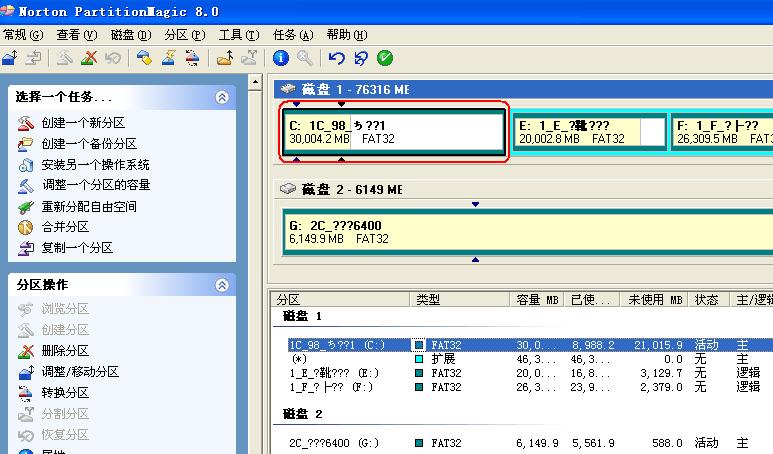Open the 常规(G) menu
Image resolution: width=773 pixels, height=454 pixels.
[x=23, y=35]
